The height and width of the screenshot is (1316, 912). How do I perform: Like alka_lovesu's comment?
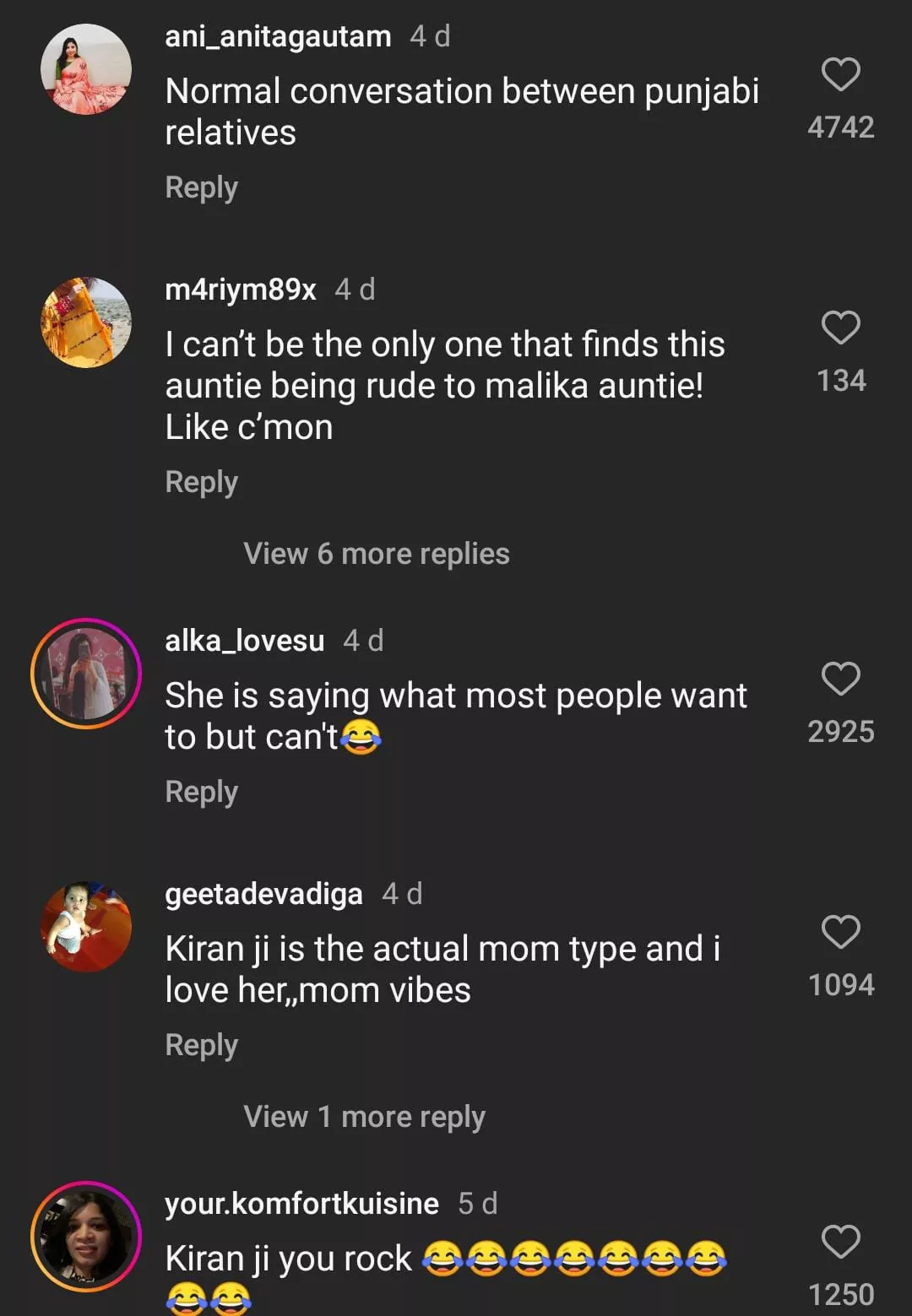[x=840, y=679]
